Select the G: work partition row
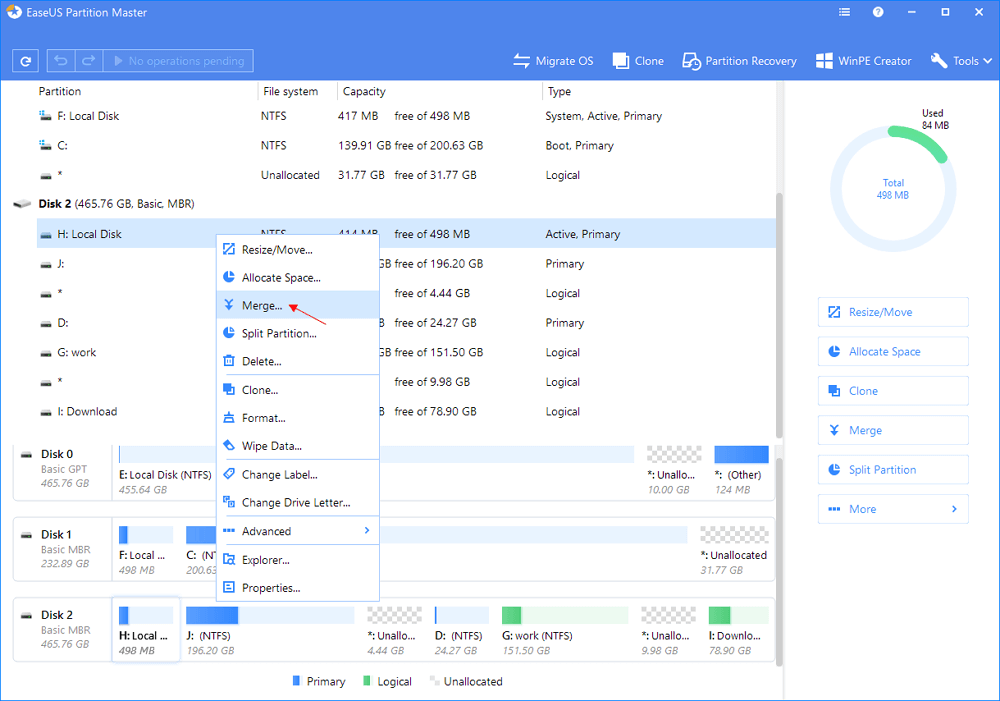 tap(406, 352)
